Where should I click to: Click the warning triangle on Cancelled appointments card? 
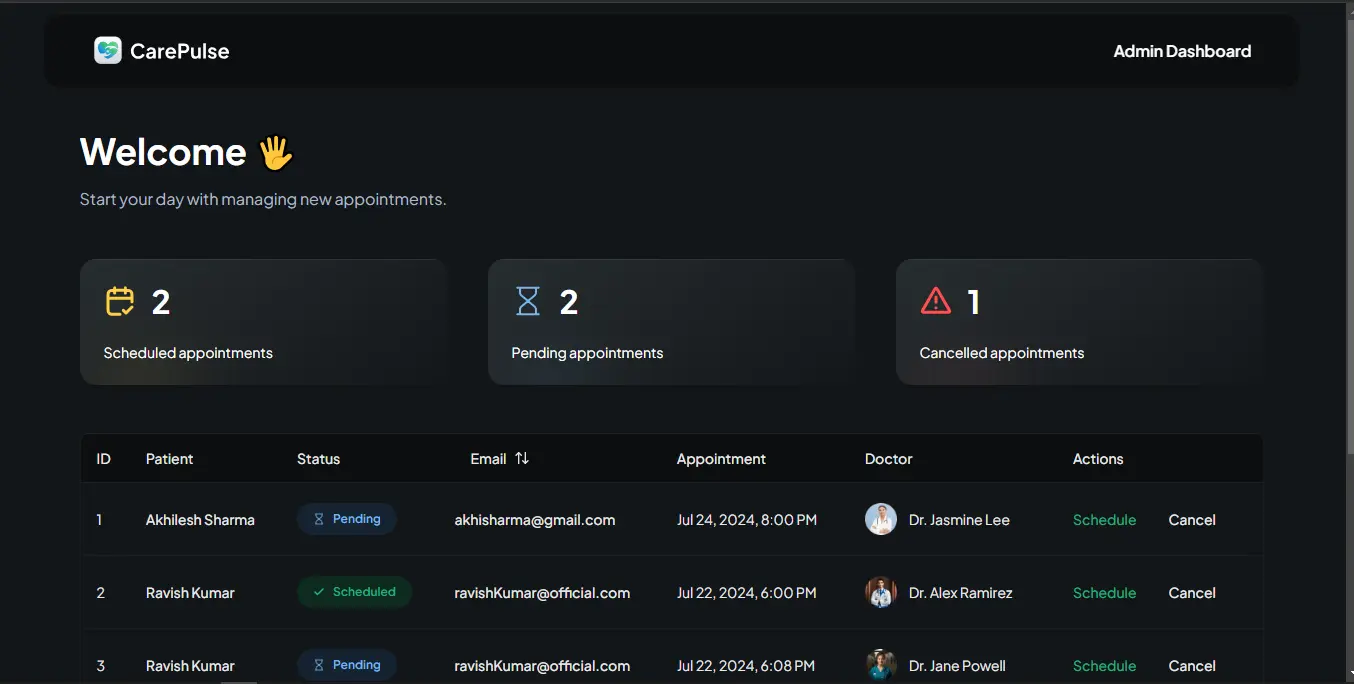936,300
